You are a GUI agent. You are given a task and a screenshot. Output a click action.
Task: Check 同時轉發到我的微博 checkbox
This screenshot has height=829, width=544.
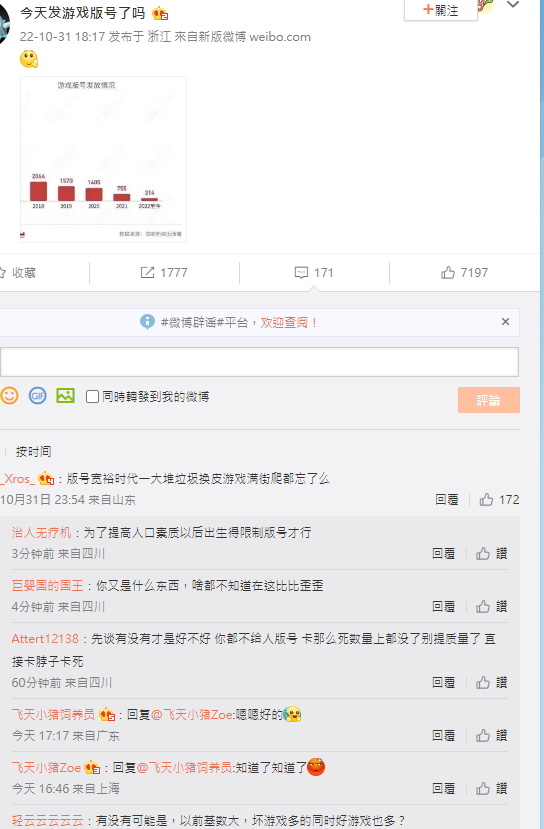pos(92,397)
